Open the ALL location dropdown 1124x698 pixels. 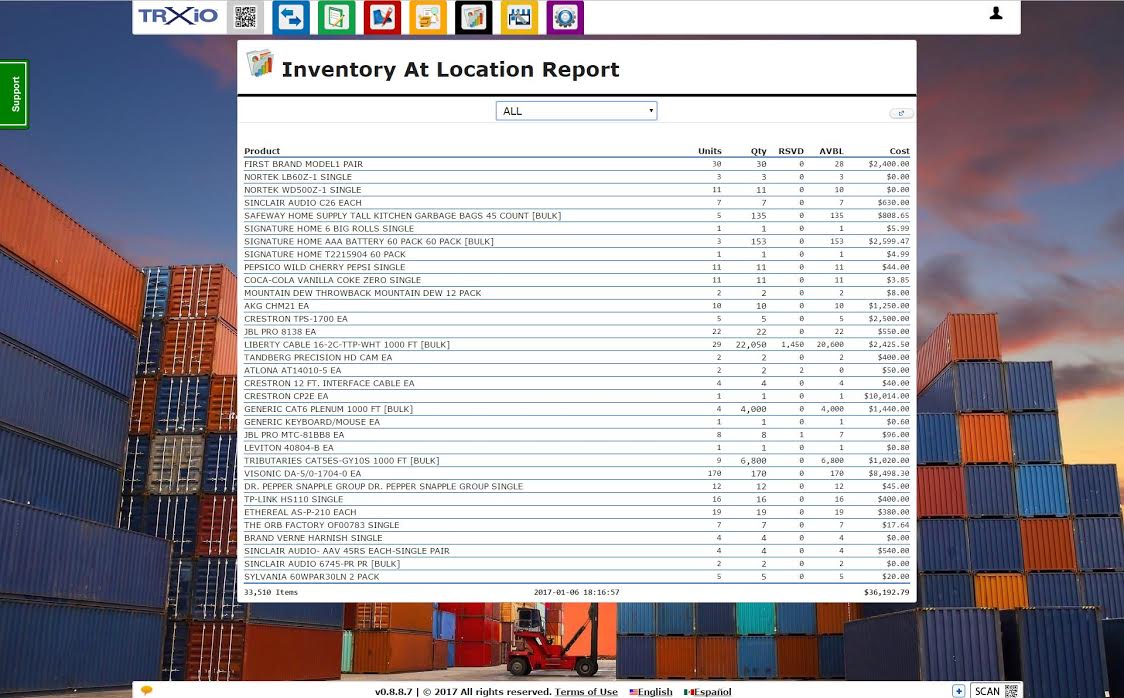coord(577,110)
